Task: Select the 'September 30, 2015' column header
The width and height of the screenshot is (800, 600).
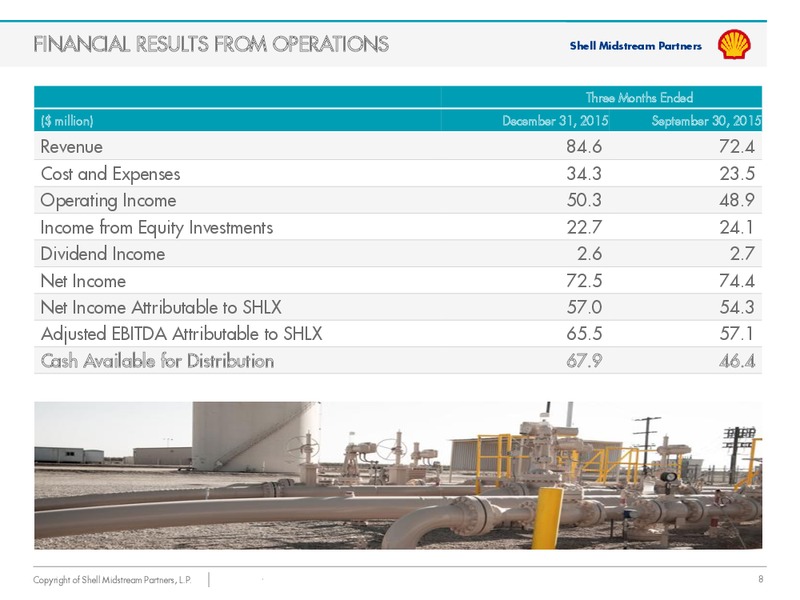Action: 706,121
